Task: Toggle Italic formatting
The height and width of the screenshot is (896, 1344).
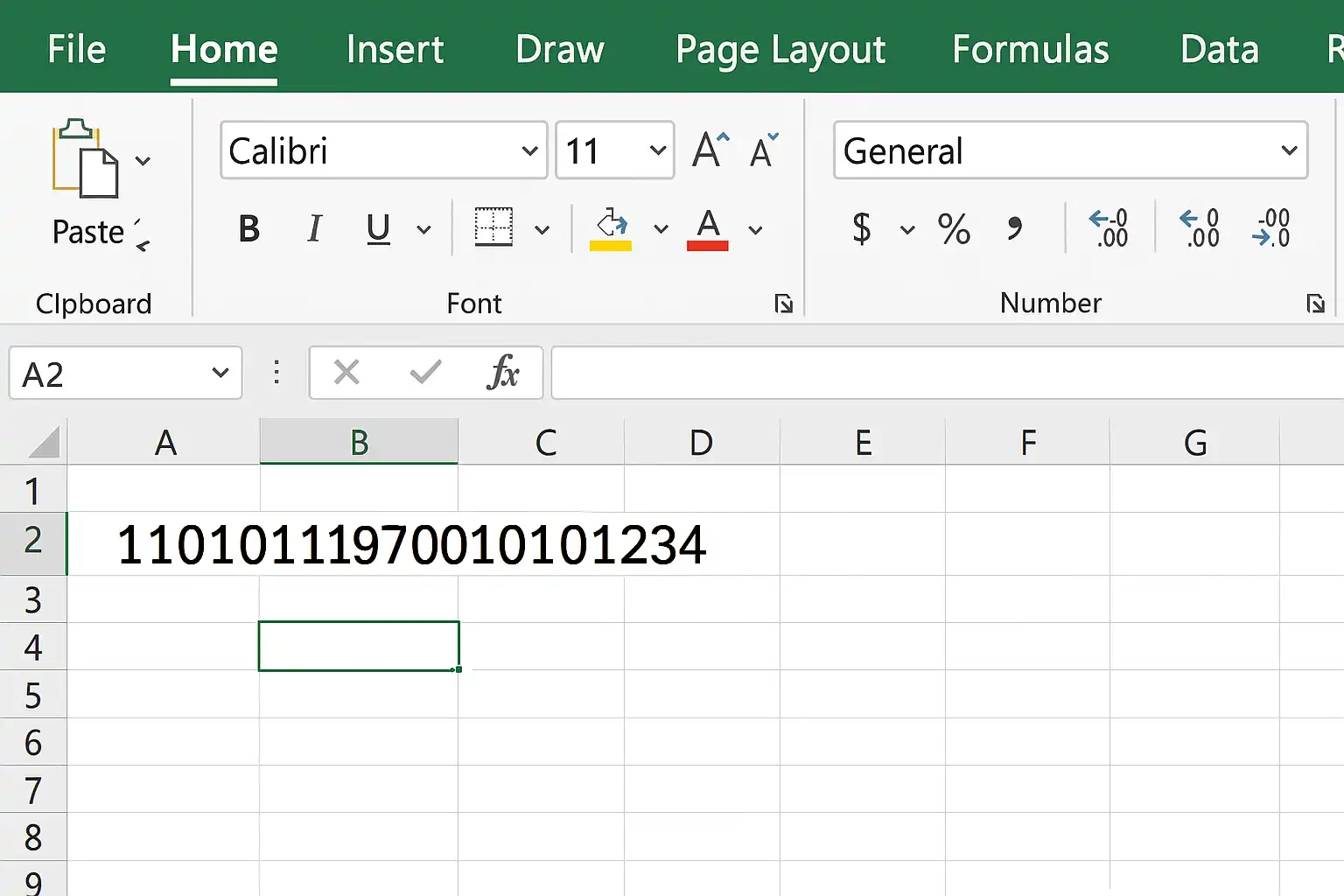Action: pos(315,229)
